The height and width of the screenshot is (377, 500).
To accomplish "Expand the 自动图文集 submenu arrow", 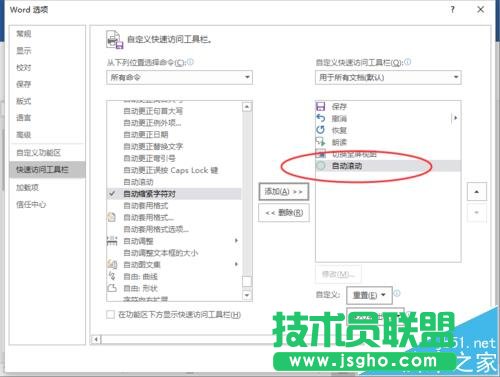I will pyautogui.click(x=236, y=264).
